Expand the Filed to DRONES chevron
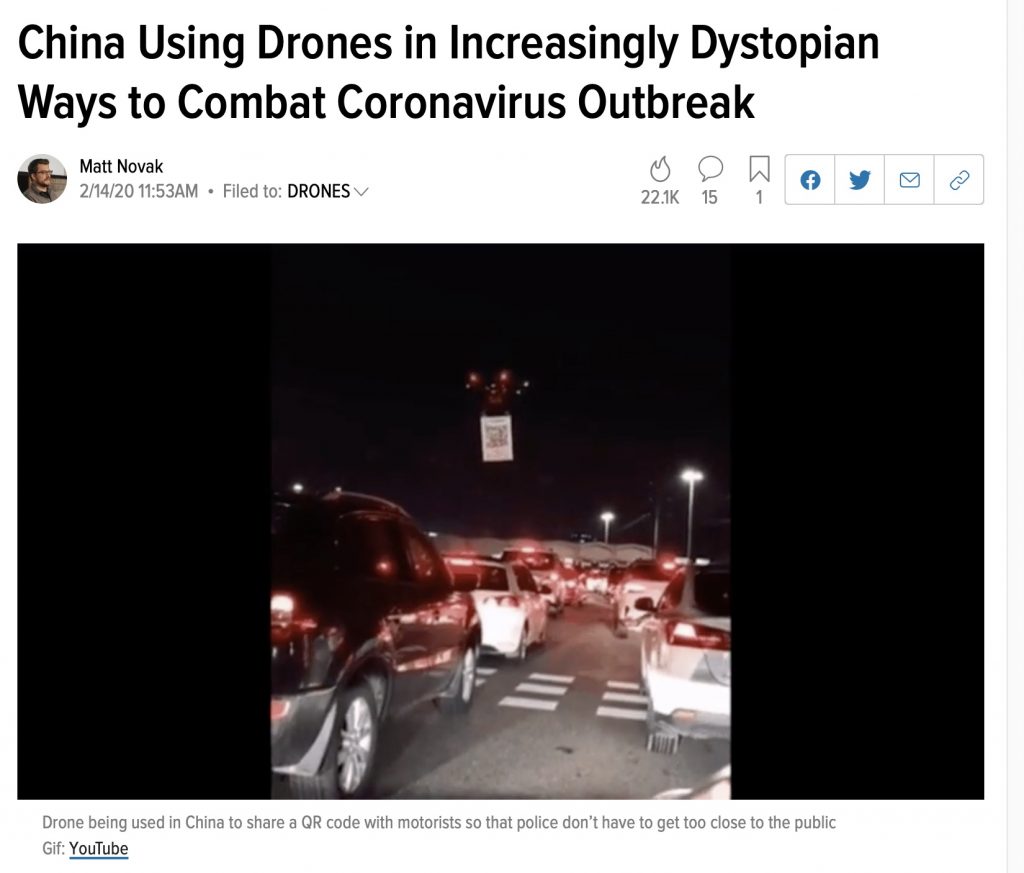The height and width of the screenshot is (873, 1024). pos(361,191)
